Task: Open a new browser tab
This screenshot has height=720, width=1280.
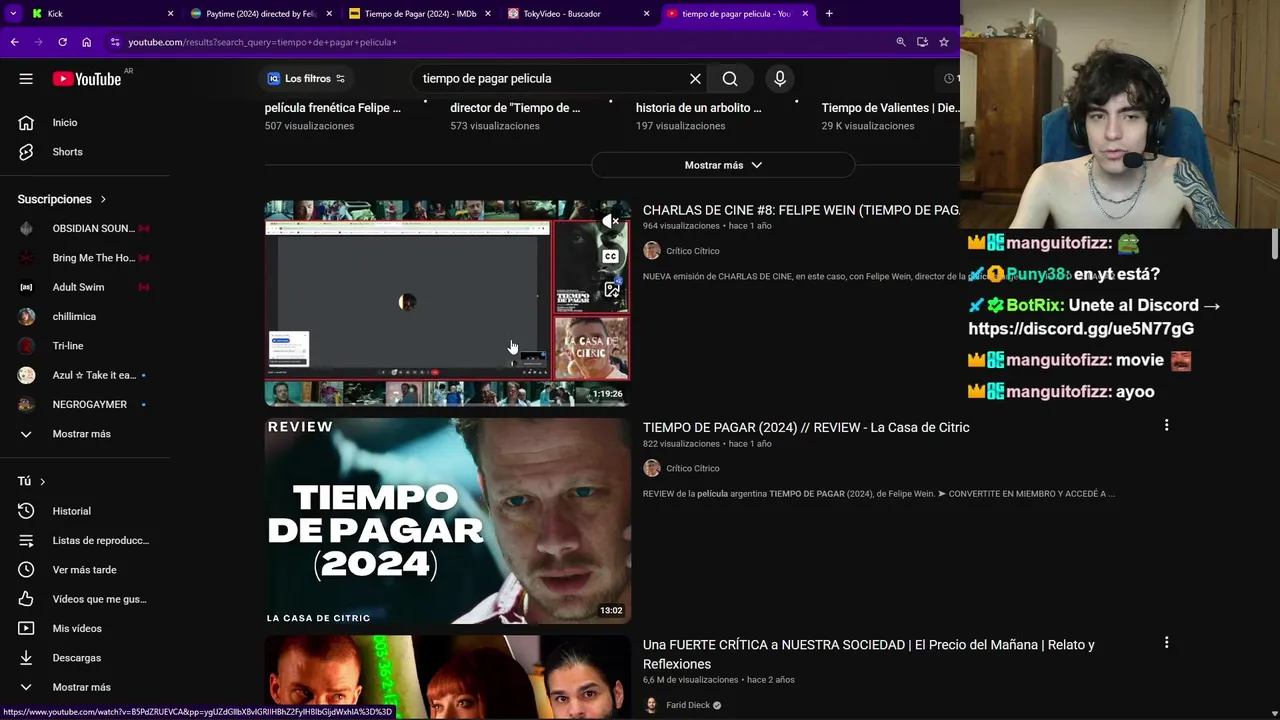Action: [829, 14]
